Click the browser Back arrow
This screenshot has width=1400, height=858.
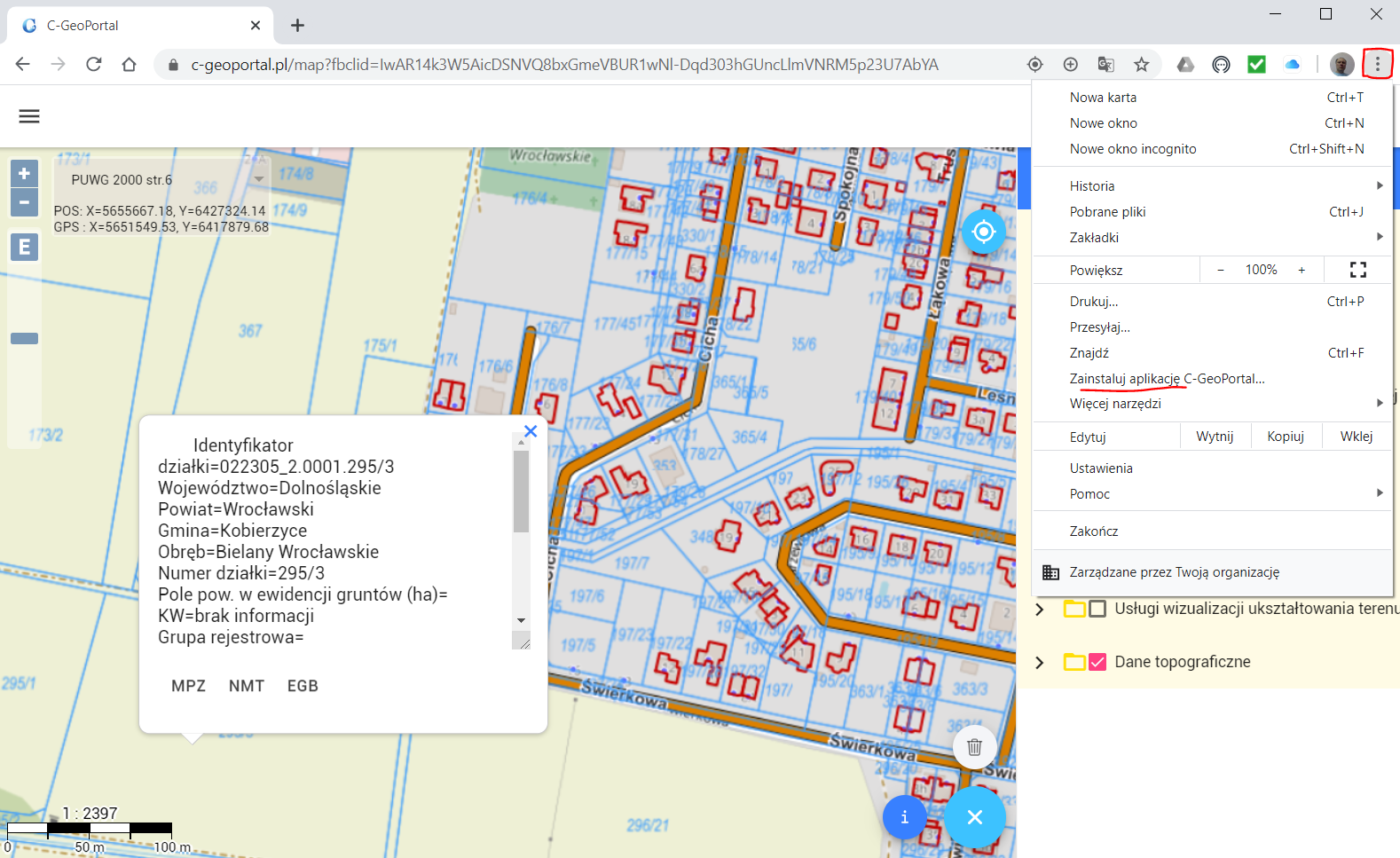click(23, 64)
